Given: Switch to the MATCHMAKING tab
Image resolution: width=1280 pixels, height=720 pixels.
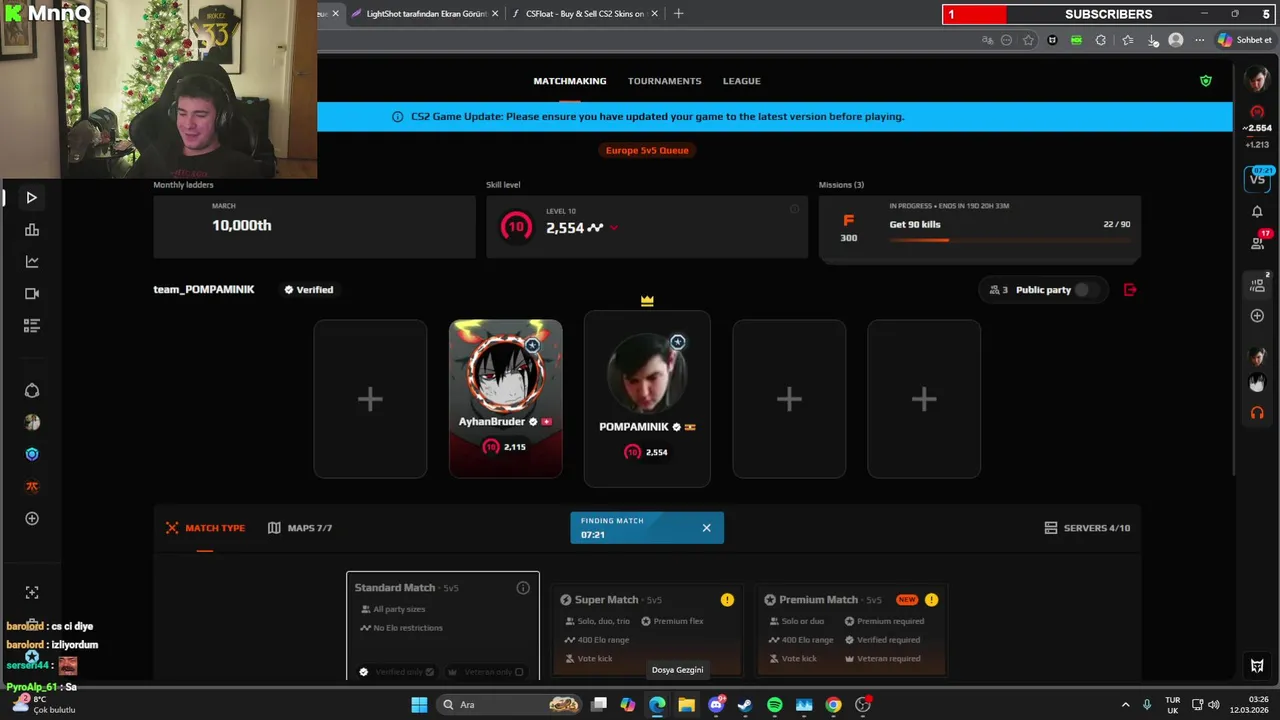Looking at the screenshot, I should (570, 81).
